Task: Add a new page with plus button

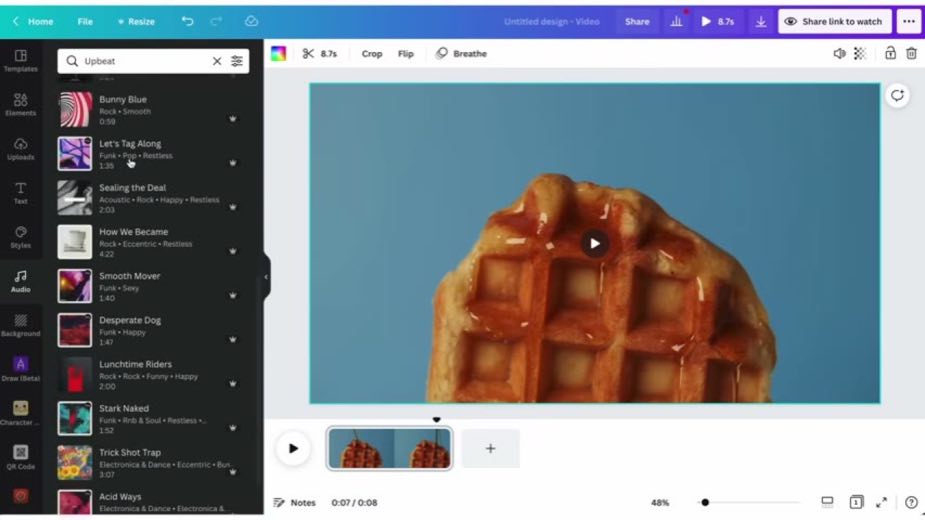Action: click(490, 449)
